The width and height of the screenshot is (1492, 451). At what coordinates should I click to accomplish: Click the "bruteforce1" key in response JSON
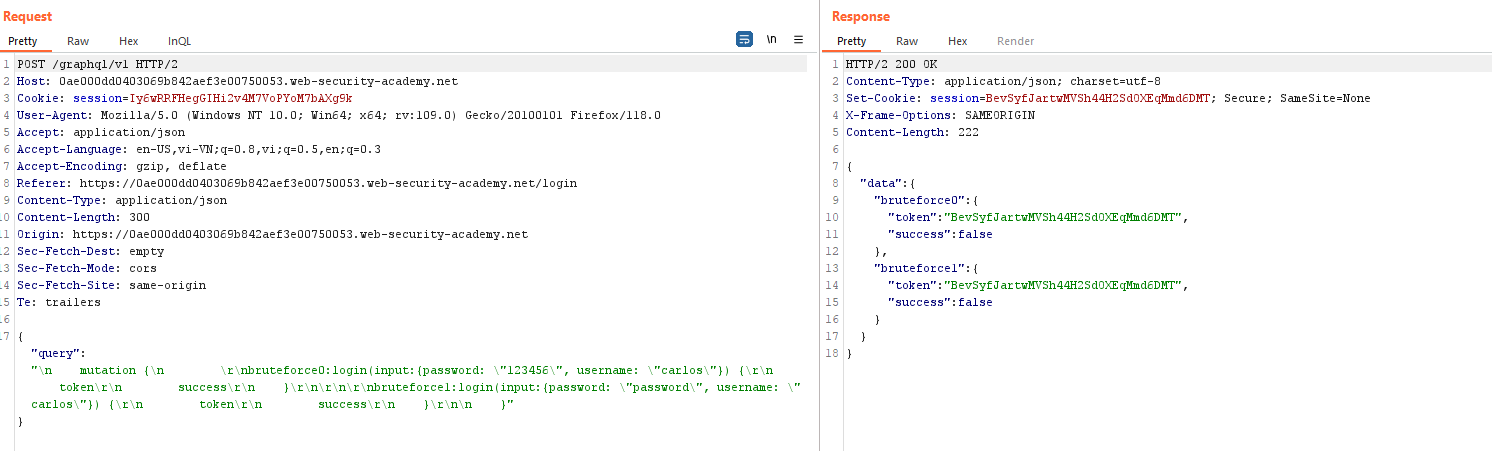[x=915, y=268]
